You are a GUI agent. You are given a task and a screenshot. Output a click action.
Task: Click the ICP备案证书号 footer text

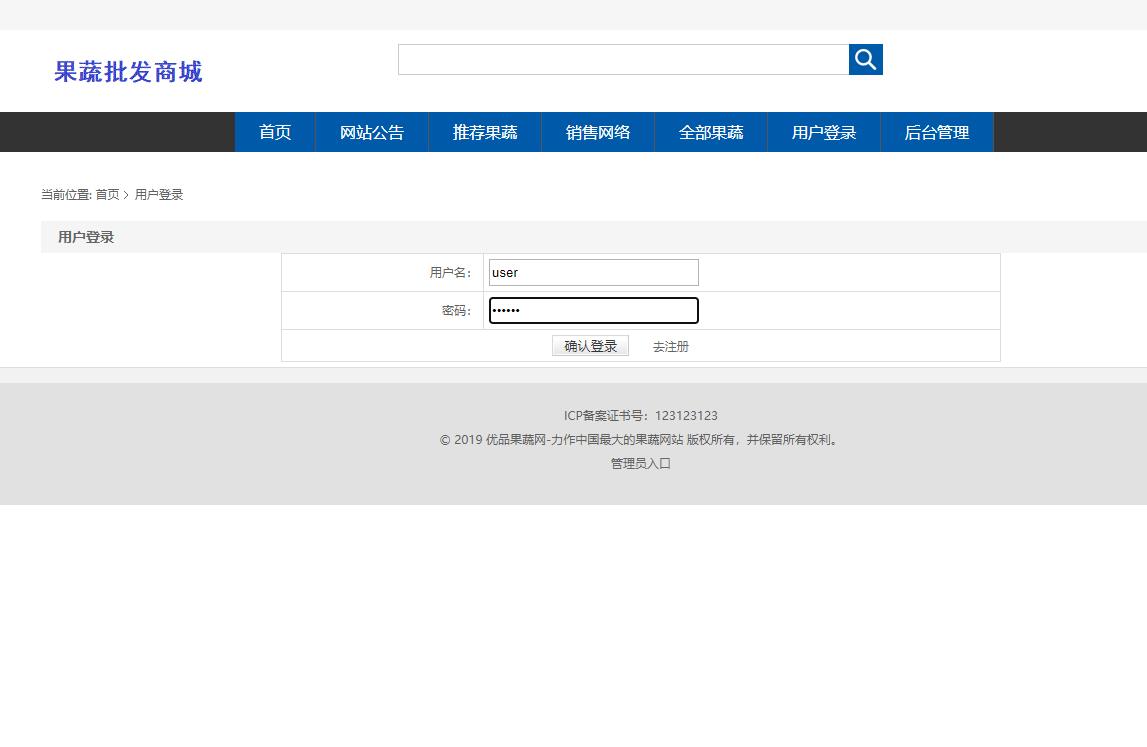[640, 415]
